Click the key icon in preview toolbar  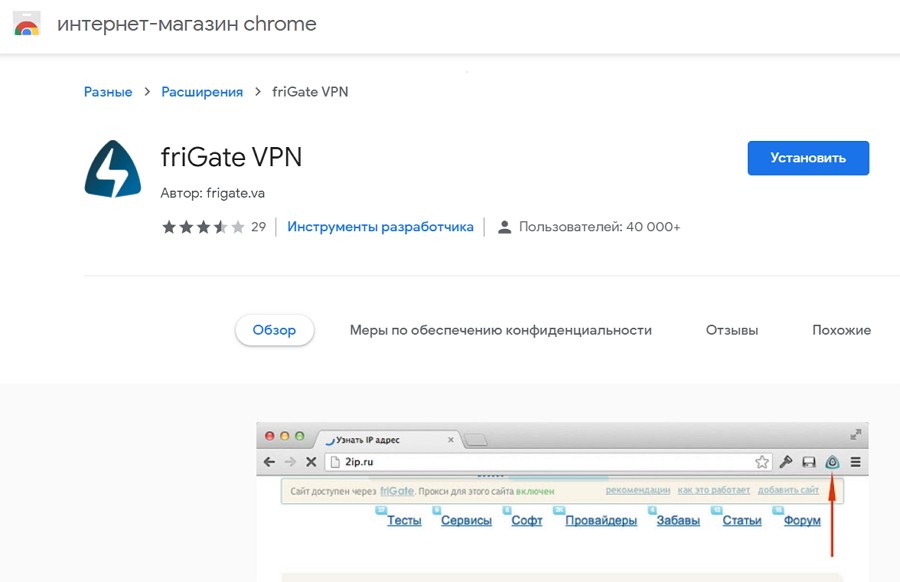tap(786, 461)
